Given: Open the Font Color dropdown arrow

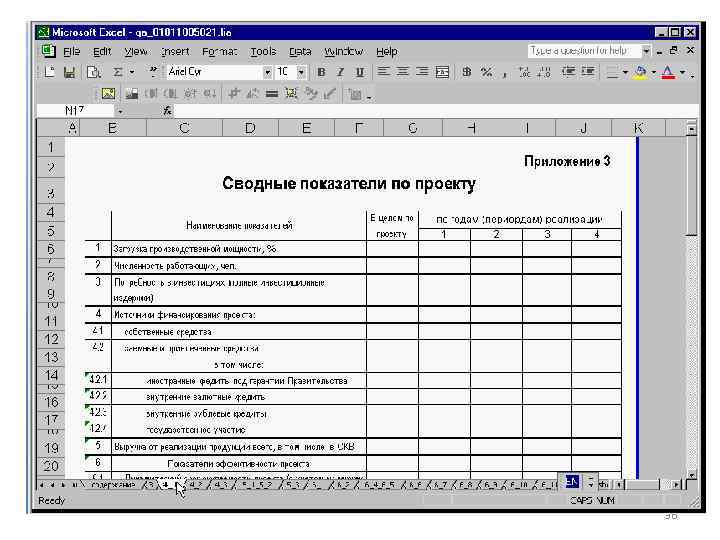Looking at the screenshot, I should point(682,73).
